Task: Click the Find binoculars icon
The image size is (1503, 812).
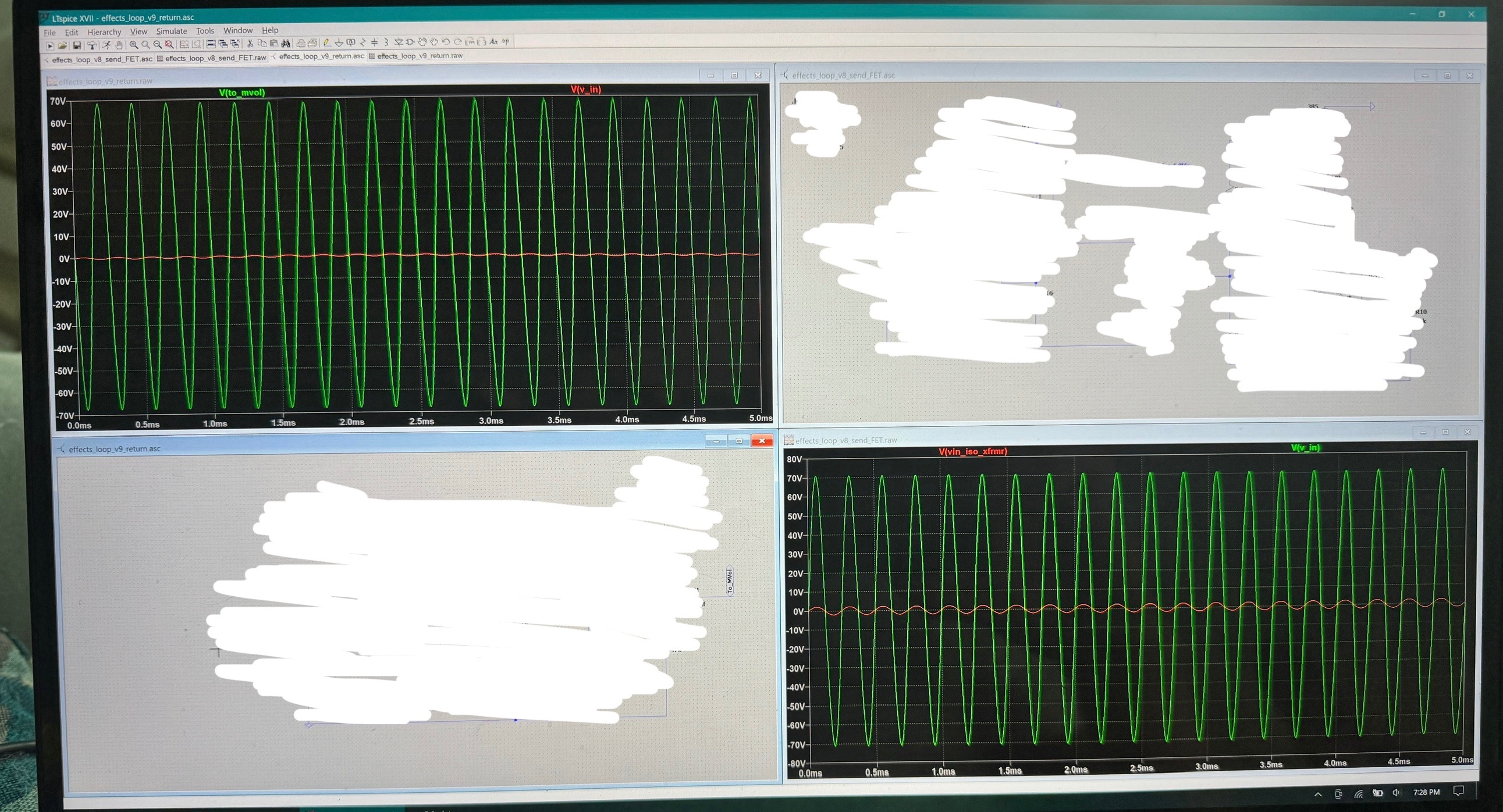Action: [286, 43]
